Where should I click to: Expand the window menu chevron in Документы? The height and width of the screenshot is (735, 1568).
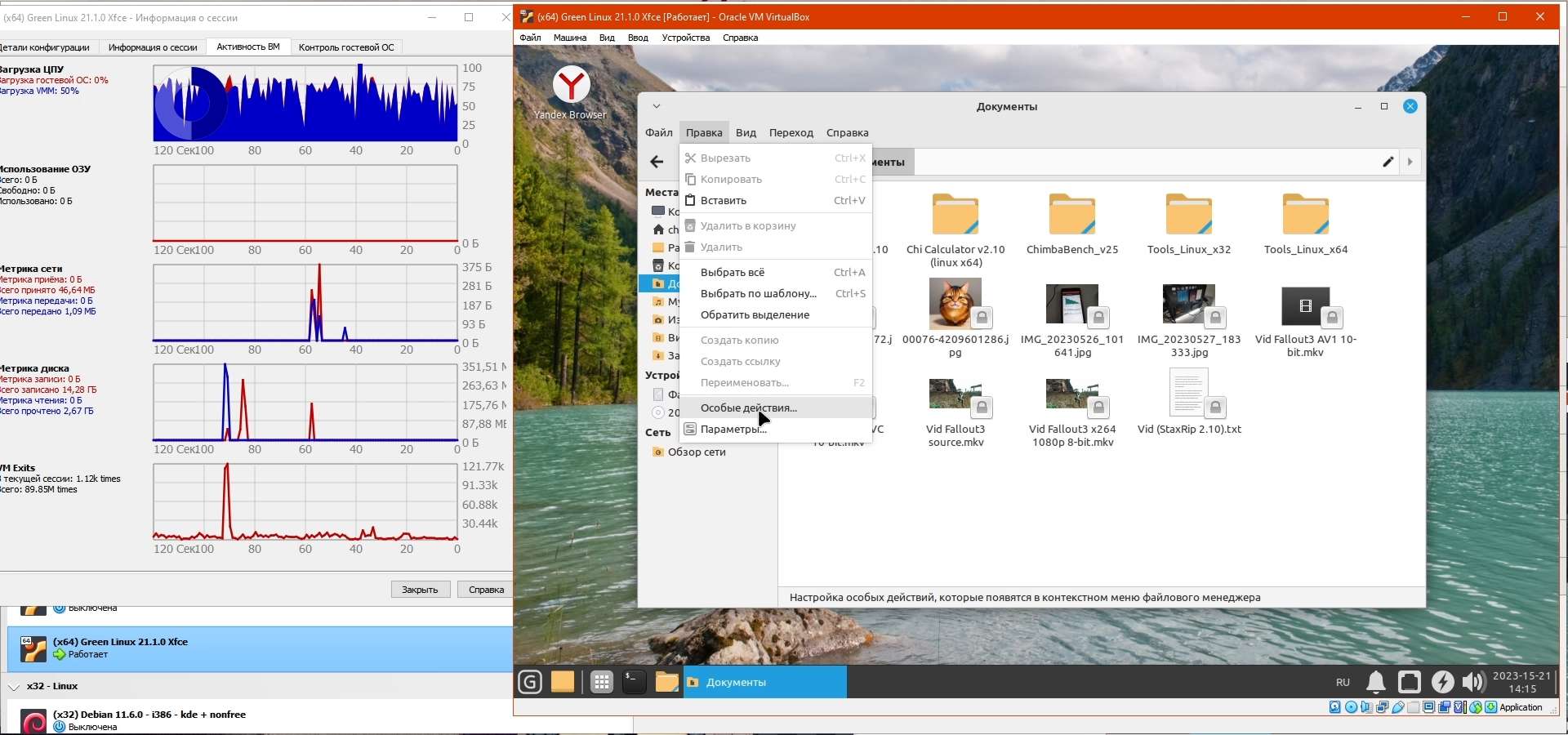click(x=656, y=106)
